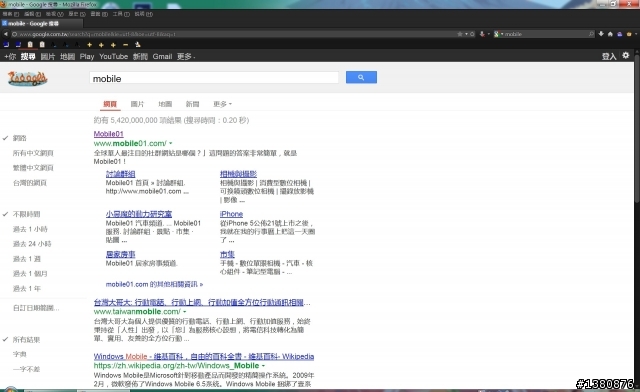Open 'mobile01.com 的其他相關資訊' link
Screen dimensions: 640x392
(x=154, y=284)
